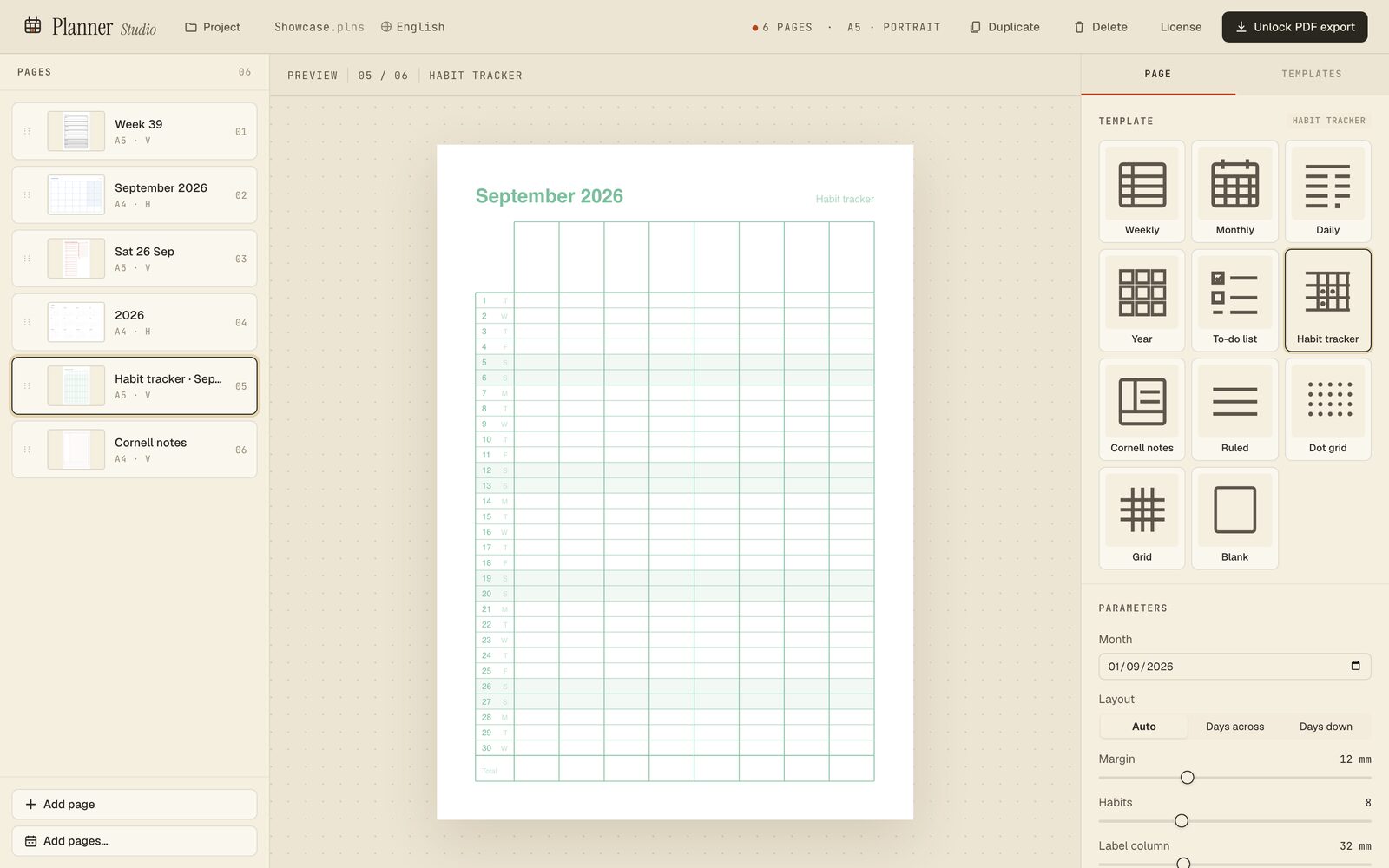Delete the current page

[x=1101, y=27]
